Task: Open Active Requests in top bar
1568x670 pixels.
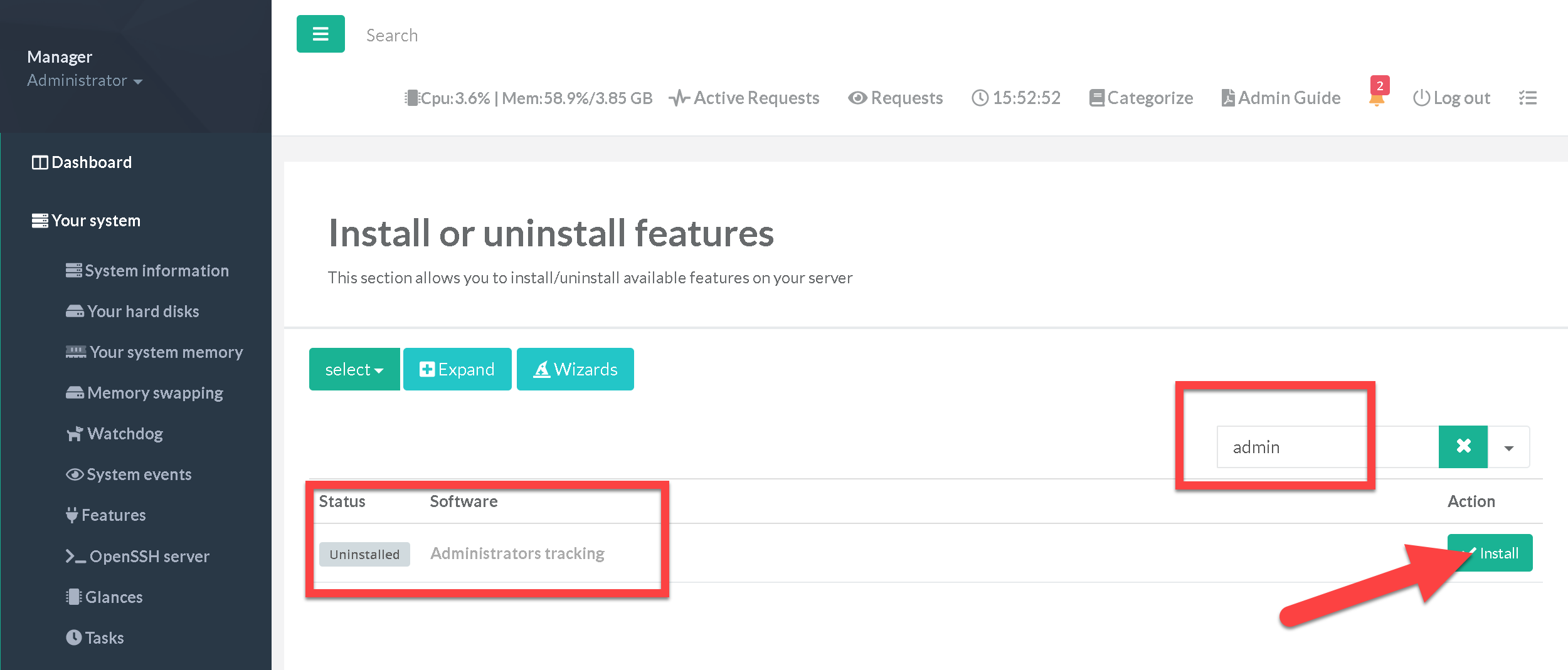Action: click(744, 98)
